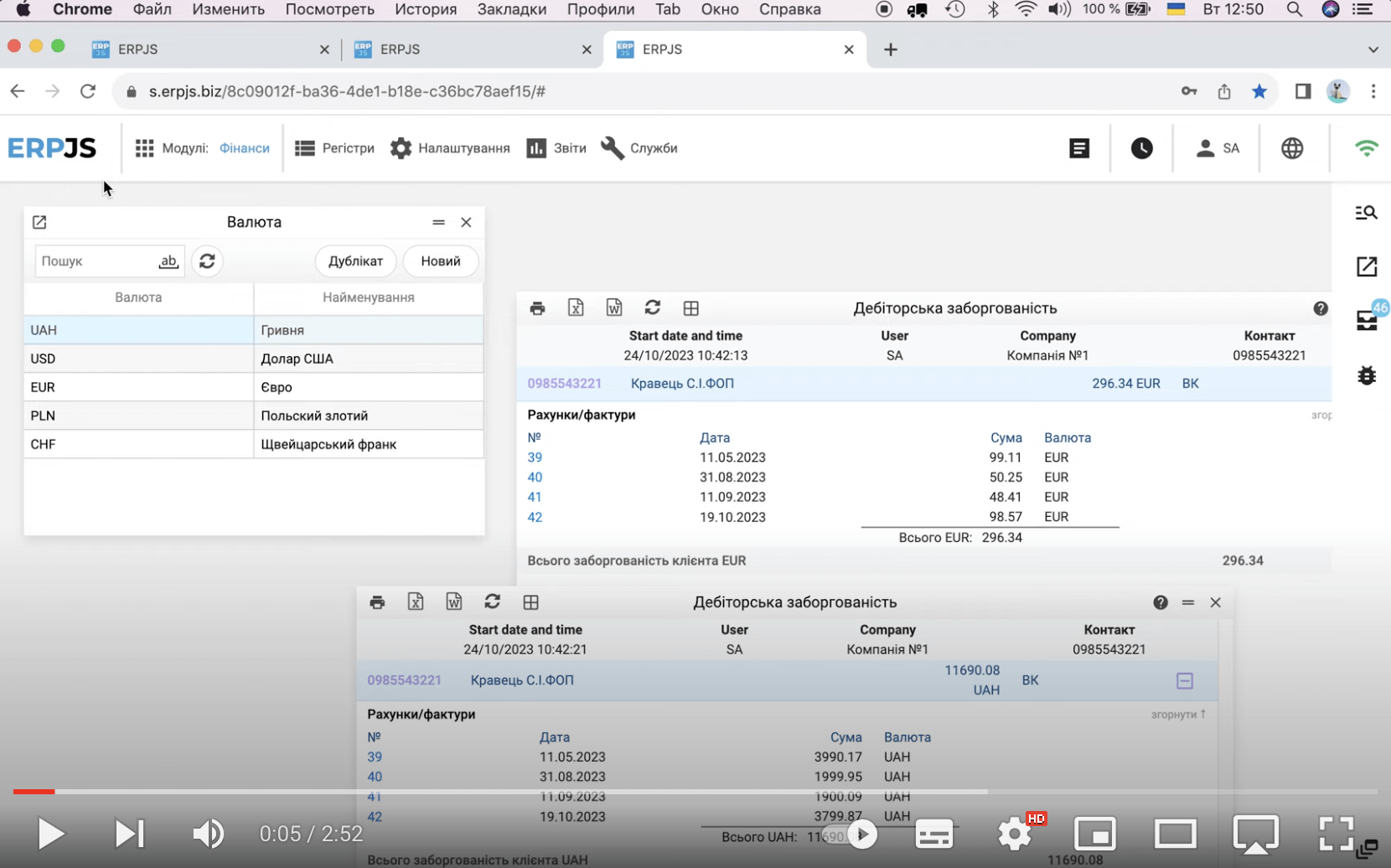Open the SA user profile
This screenshot has height=868, width=1391.
point(1218,148)
